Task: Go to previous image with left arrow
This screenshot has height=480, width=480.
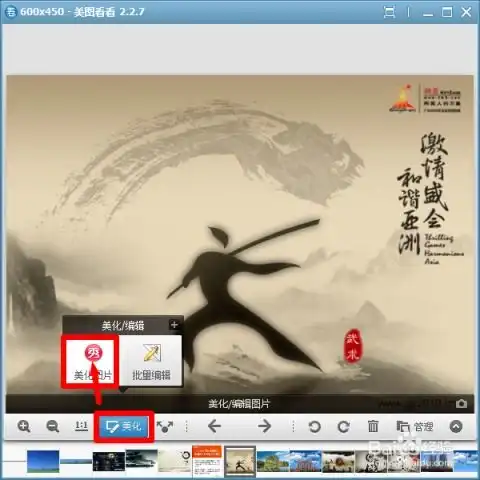Action: click(214, 426)
